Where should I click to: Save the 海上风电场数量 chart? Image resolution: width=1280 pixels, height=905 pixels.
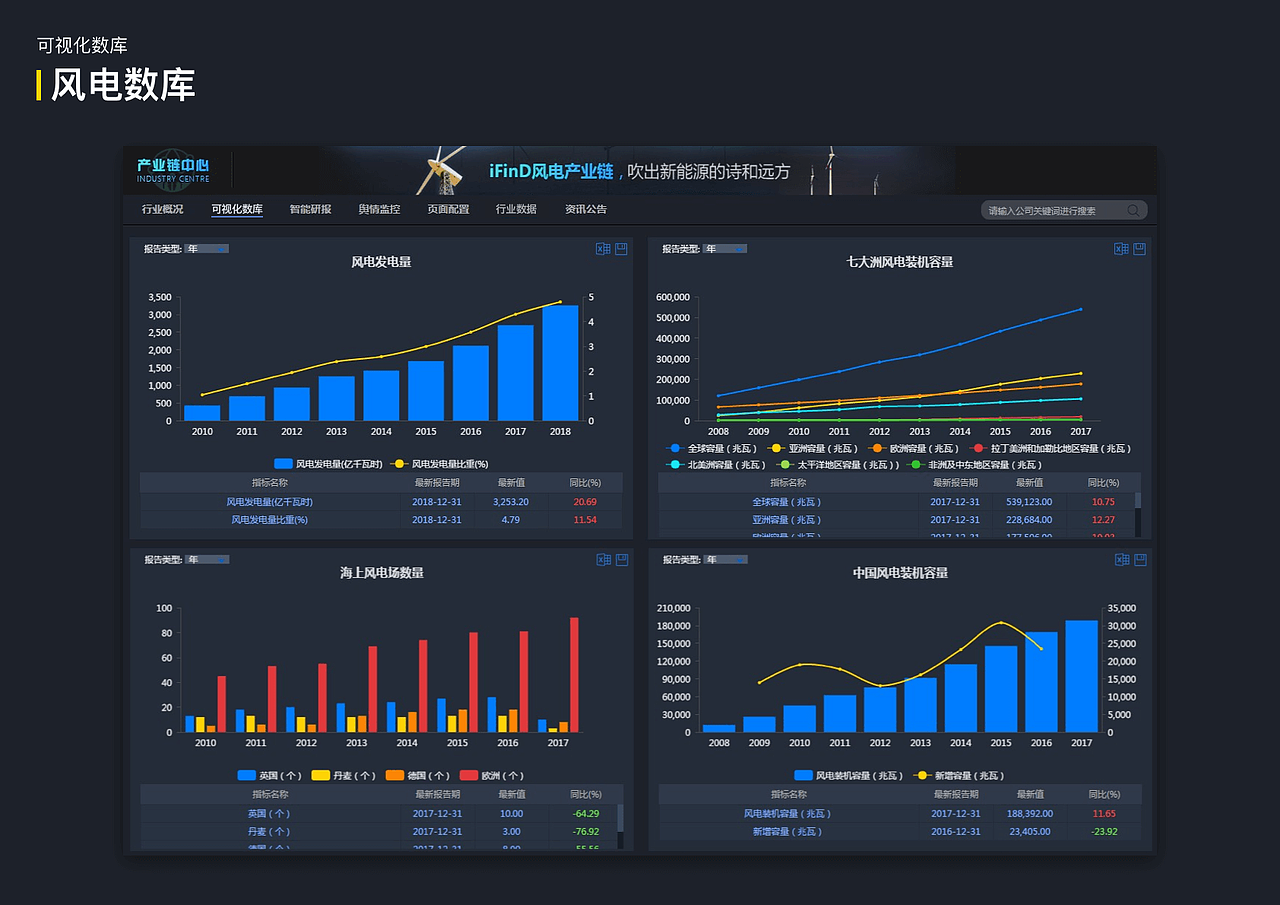621,560
